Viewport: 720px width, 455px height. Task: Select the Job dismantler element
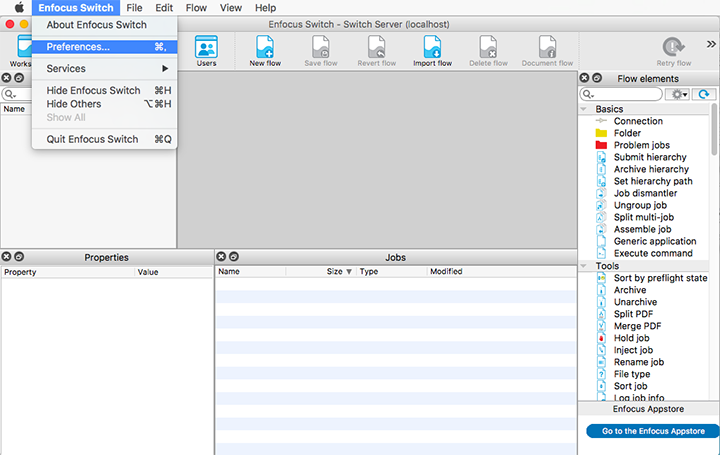(x=644, y=193)
